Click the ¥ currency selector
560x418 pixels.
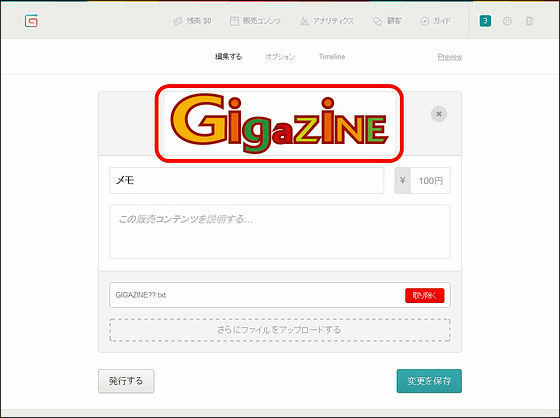(402, 180)
